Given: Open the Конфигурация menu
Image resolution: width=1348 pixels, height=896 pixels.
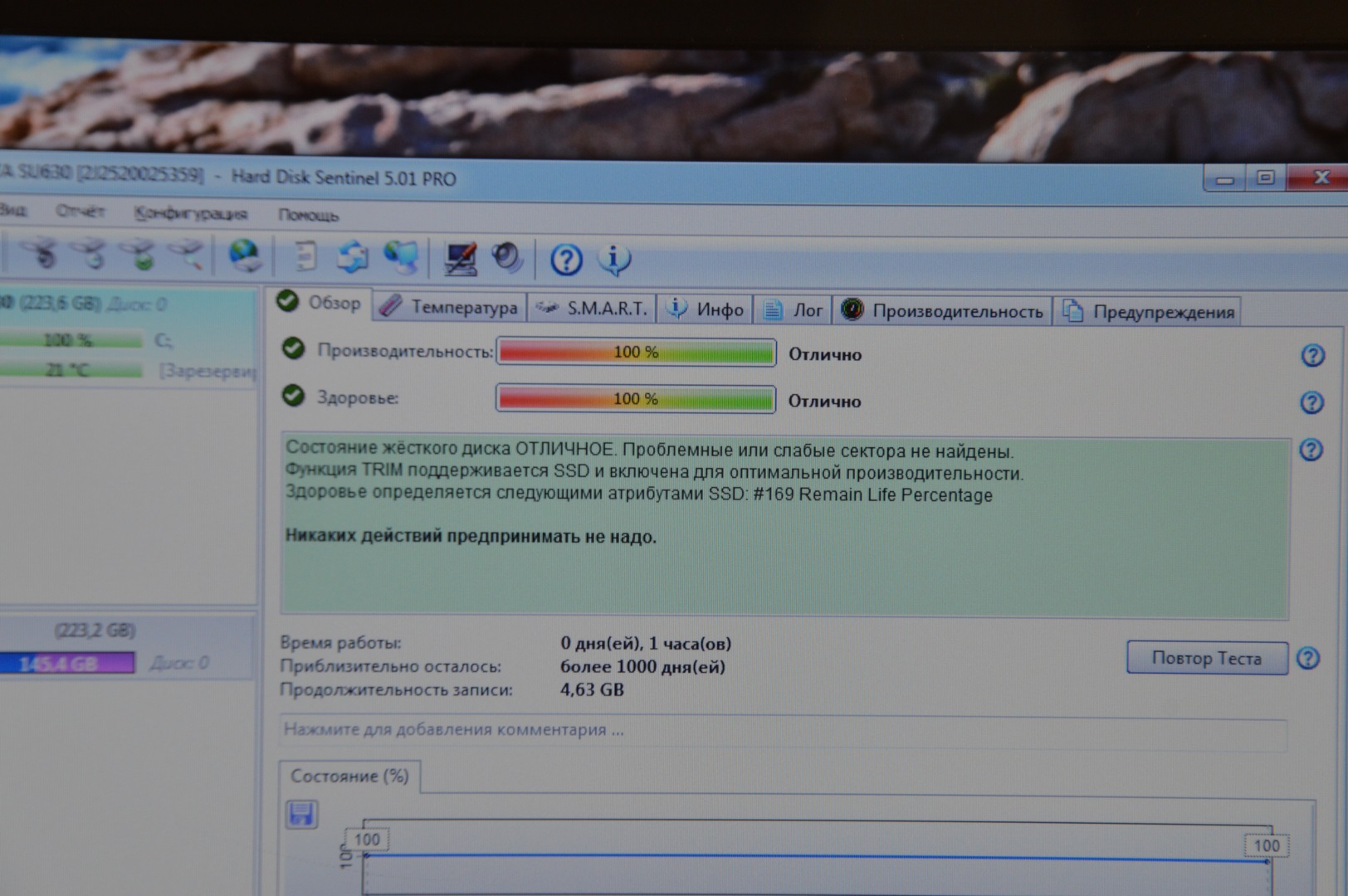Looking at the screenshot, I should click(x=190, y=214).
